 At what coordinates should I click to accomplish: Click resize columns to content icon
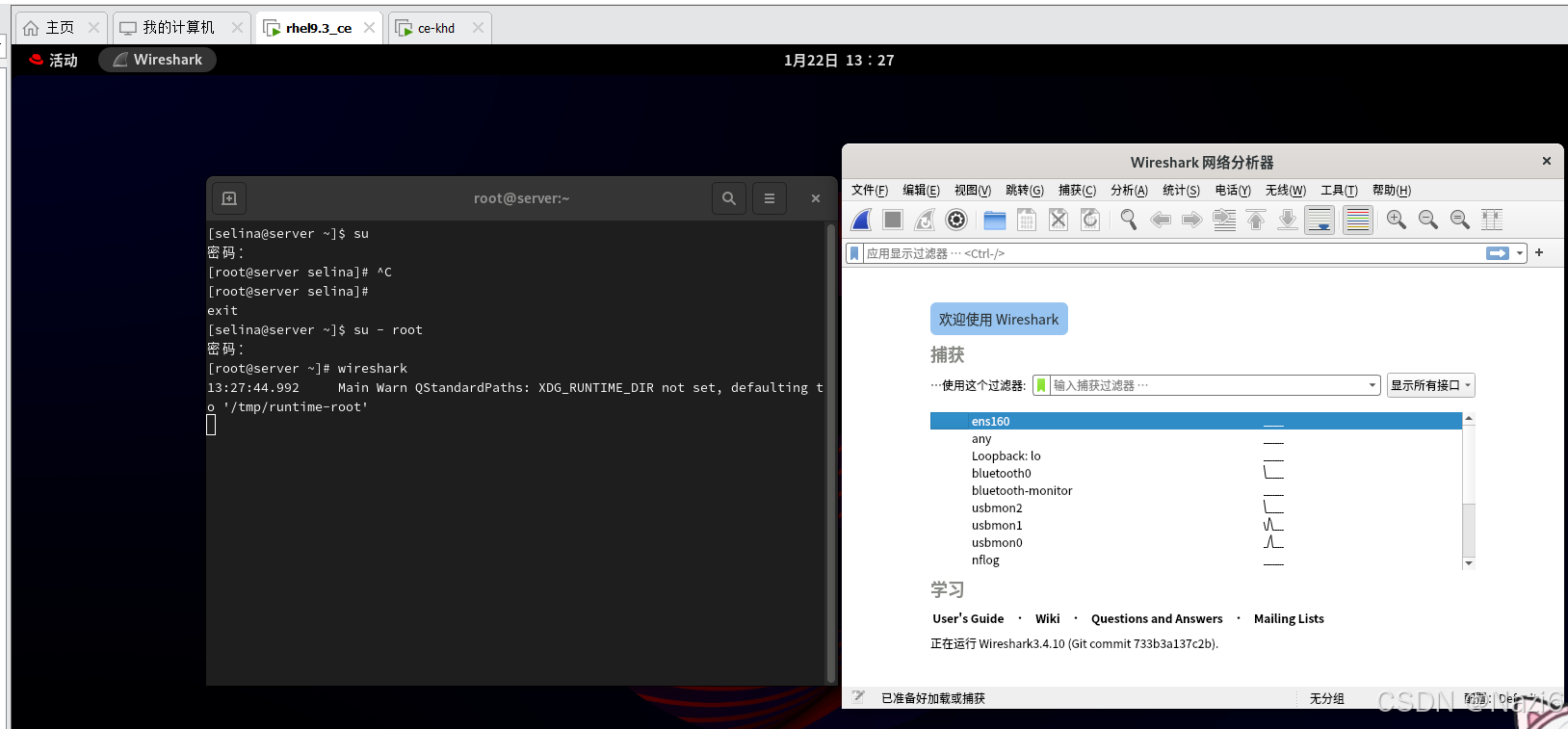[x=1492, y=221]
